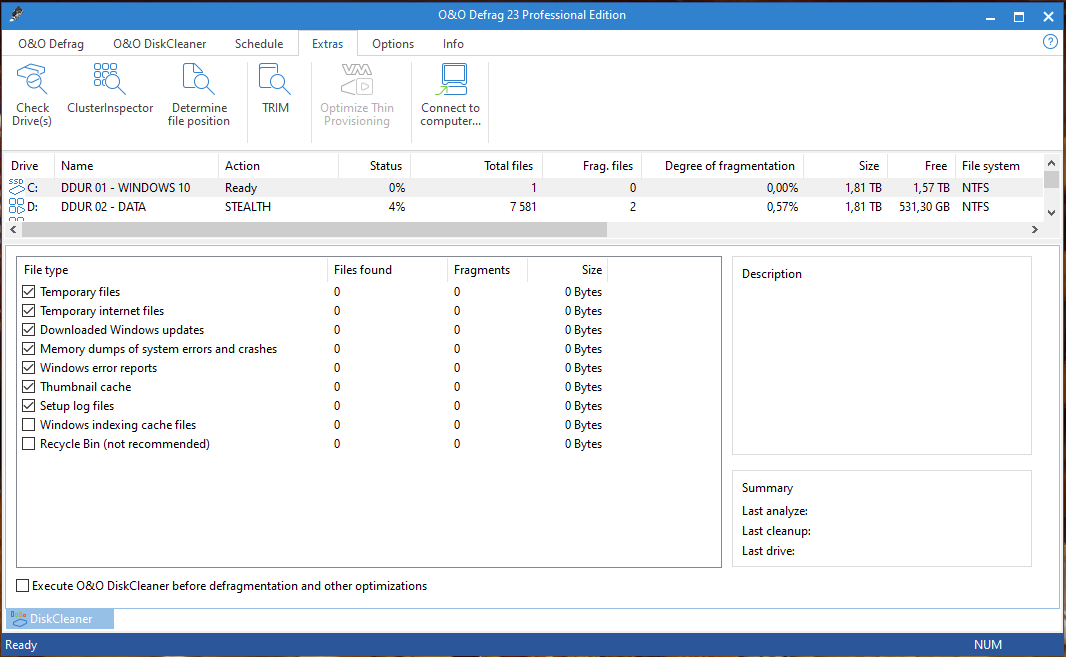Open help via the question mark icon

1050,42
